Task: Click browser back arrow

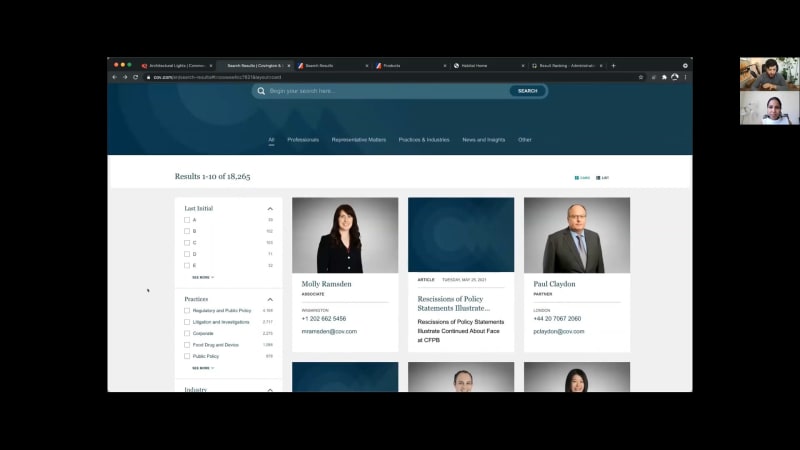Action: point(114,77)
